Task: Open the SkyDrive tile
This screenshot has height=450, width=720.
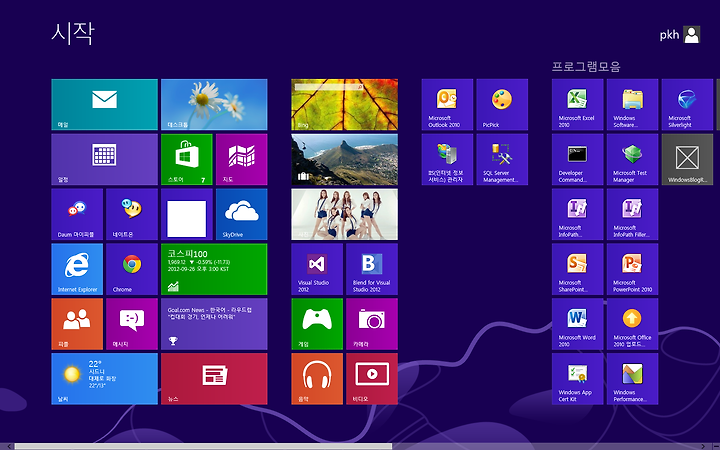Action: (x=242, y=214)
